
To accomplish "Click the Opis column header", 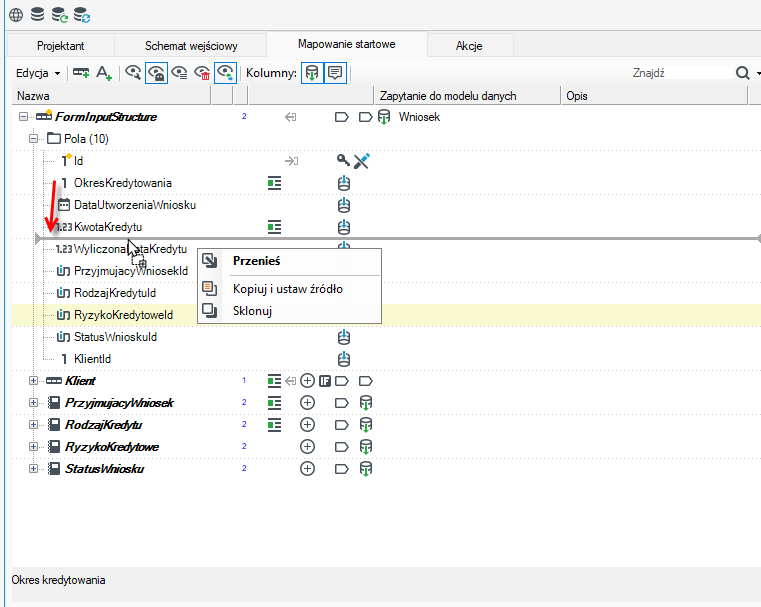I will coord(654,96).
